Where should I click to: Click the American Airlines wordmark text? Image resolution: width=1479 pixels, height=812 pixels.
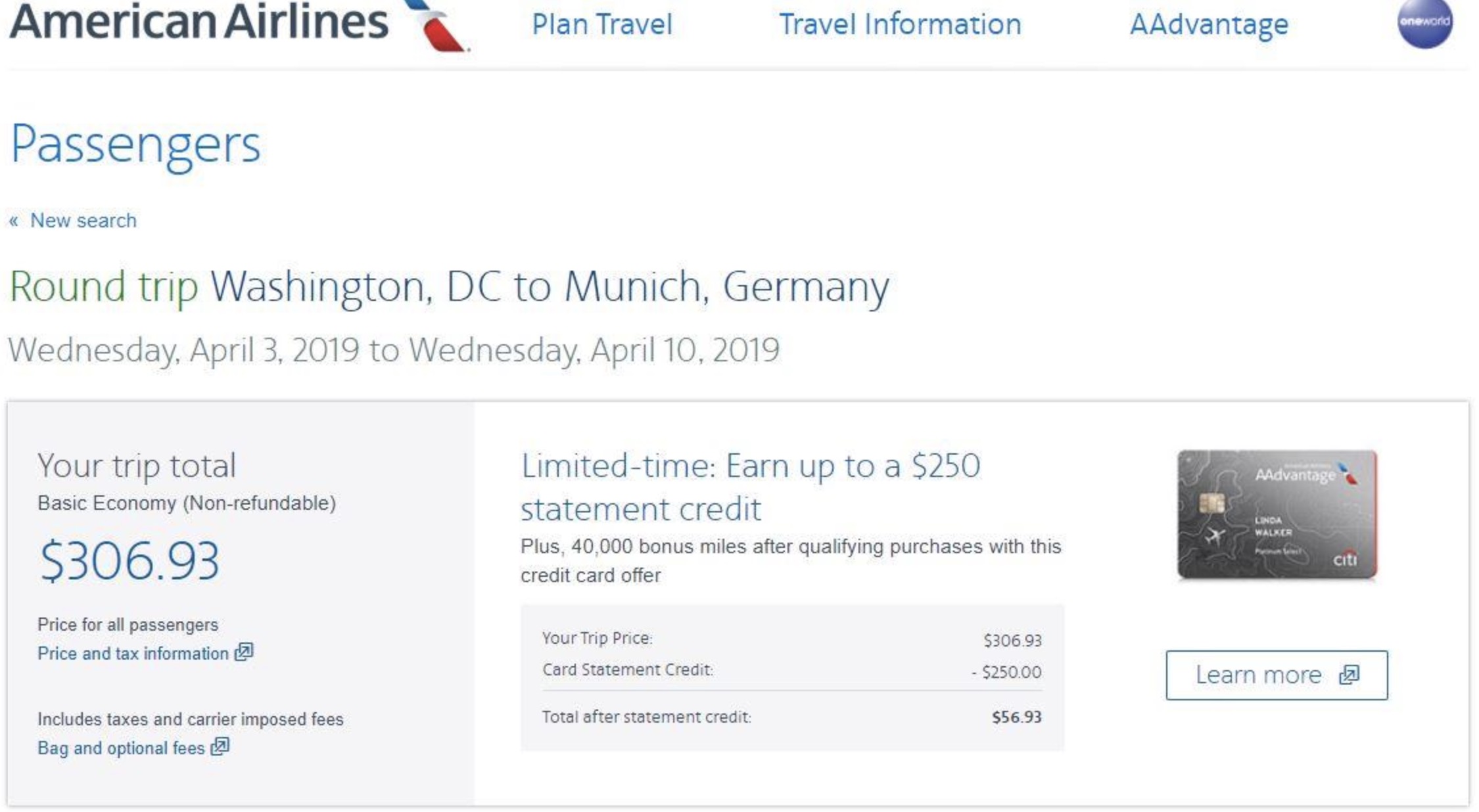[x=199, y=22]
